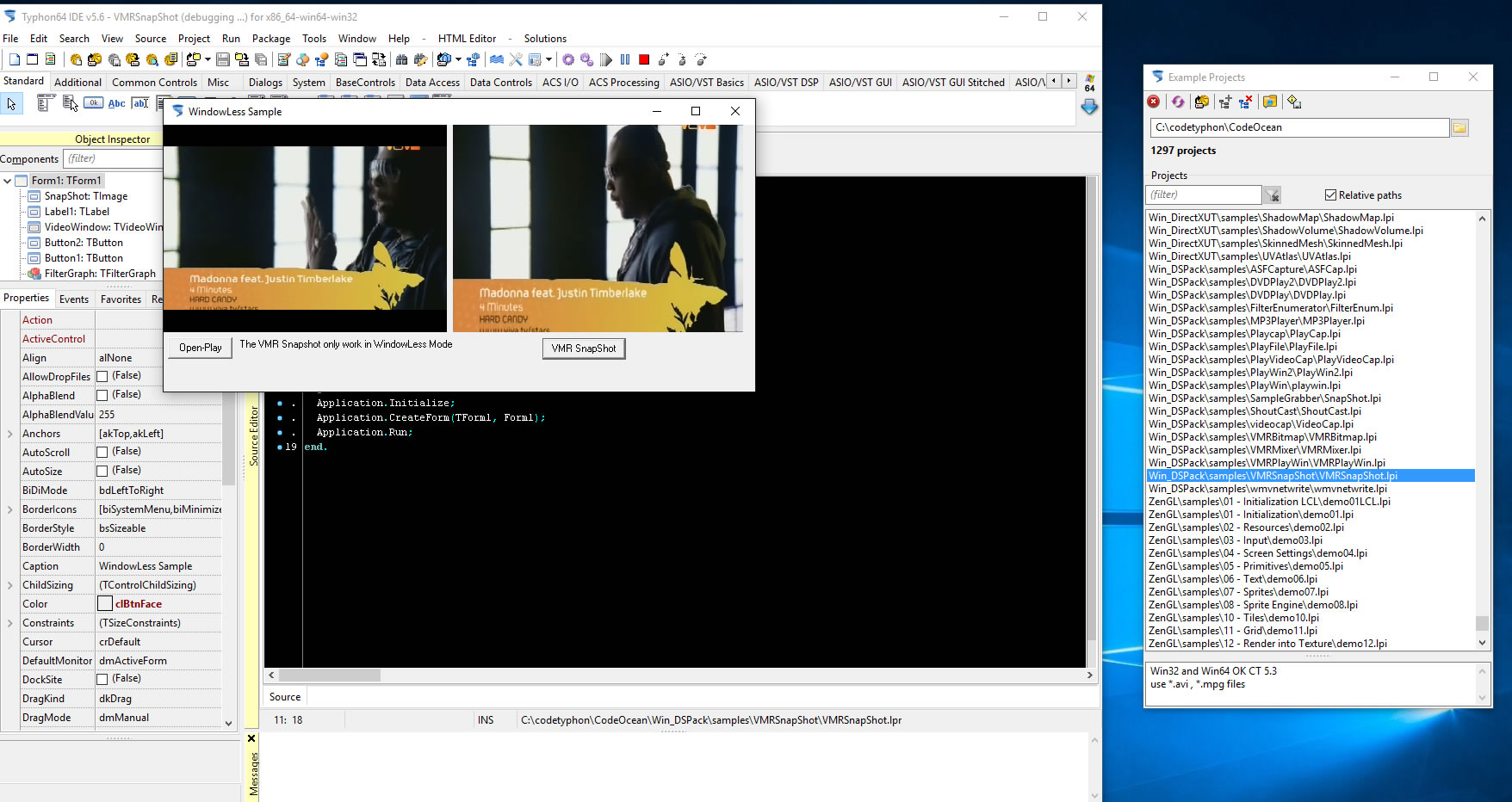Open the Run menu
The image size is (1512, 802).
coord(231,39)
